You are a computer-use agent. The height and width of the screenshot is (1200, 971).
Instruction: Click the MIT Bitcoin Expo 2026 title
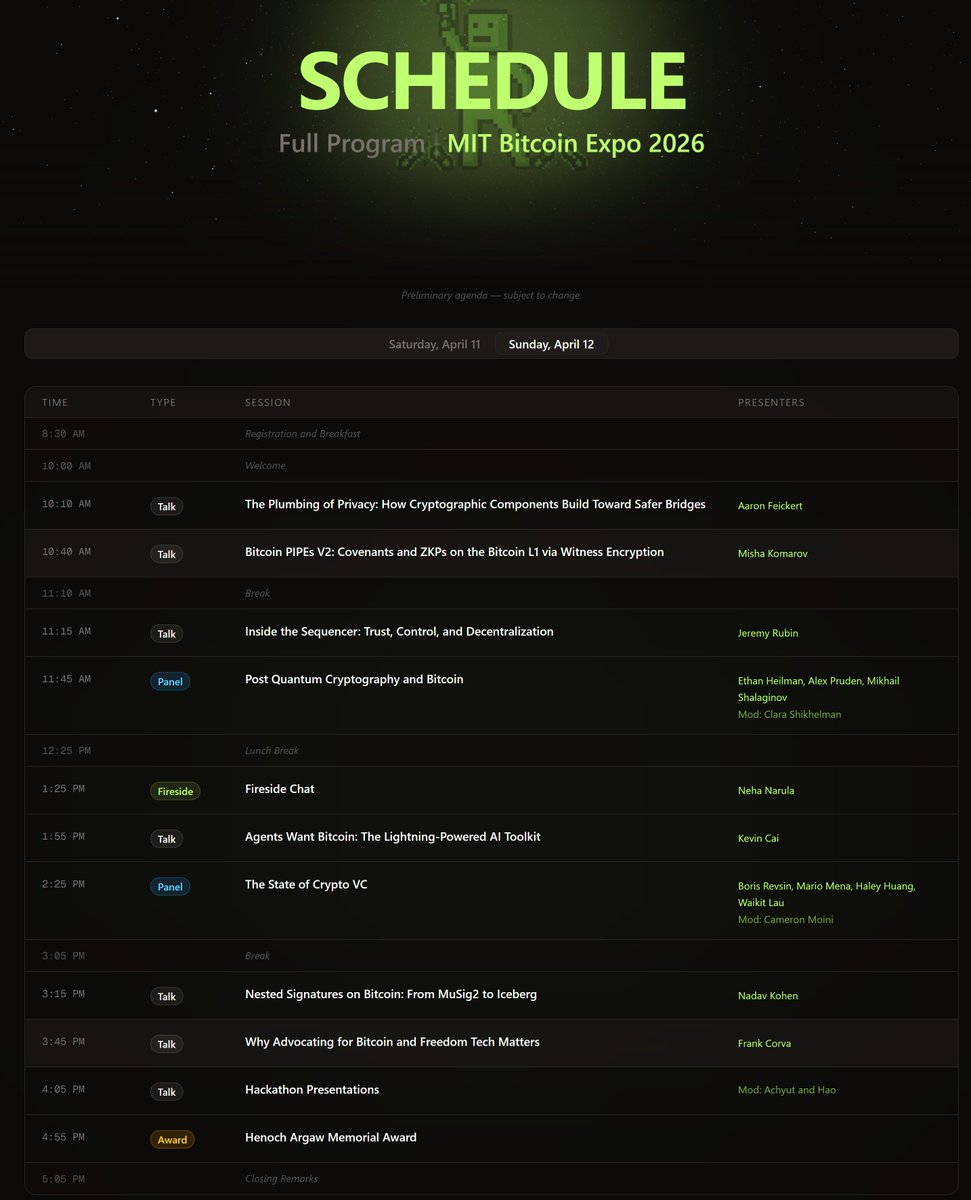pyautogui.click(x=575, y=143)
